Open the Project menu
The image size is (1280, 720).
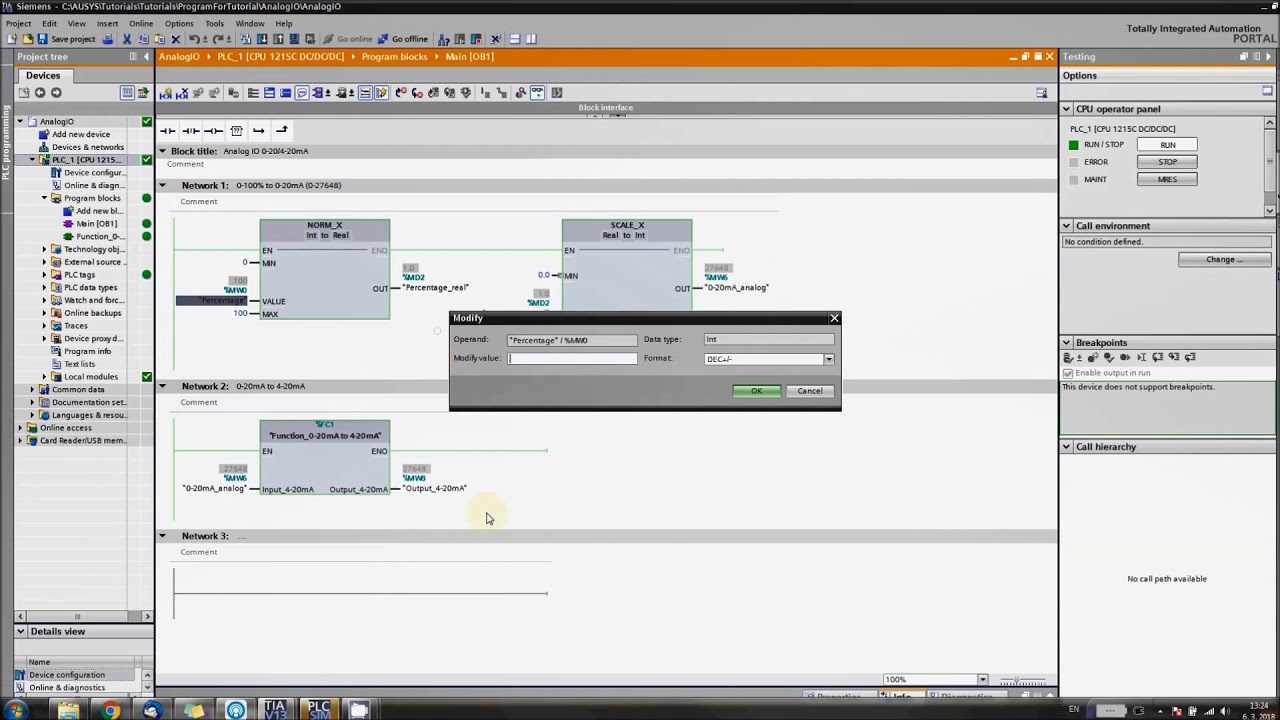coord(18,23)
